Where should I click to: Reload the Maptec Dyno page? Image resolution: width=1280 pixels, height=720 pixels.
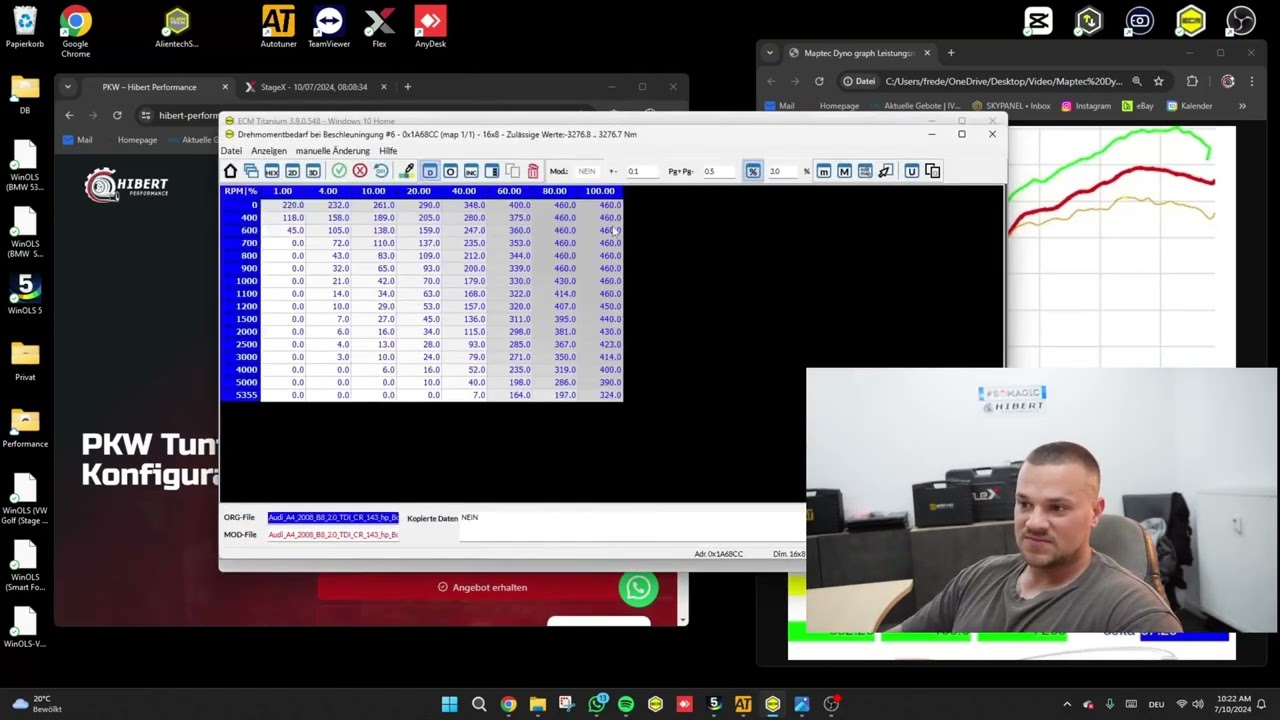pos(819,81)
